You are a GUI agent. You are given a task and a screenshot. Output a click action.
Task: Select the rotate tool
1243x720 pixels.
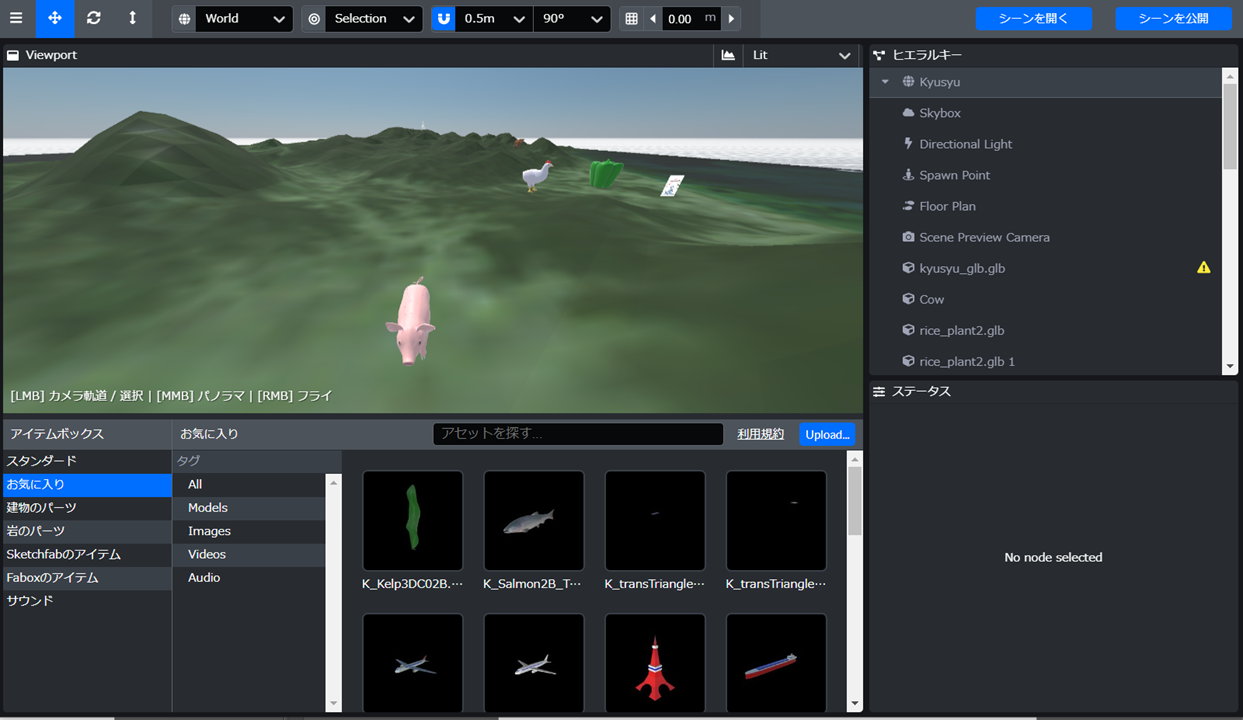pyautogui.click(x=93, y=18)
